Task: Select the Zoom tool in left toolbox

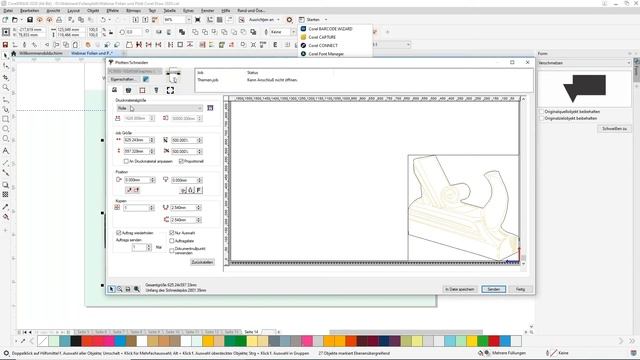Action: 6,88
